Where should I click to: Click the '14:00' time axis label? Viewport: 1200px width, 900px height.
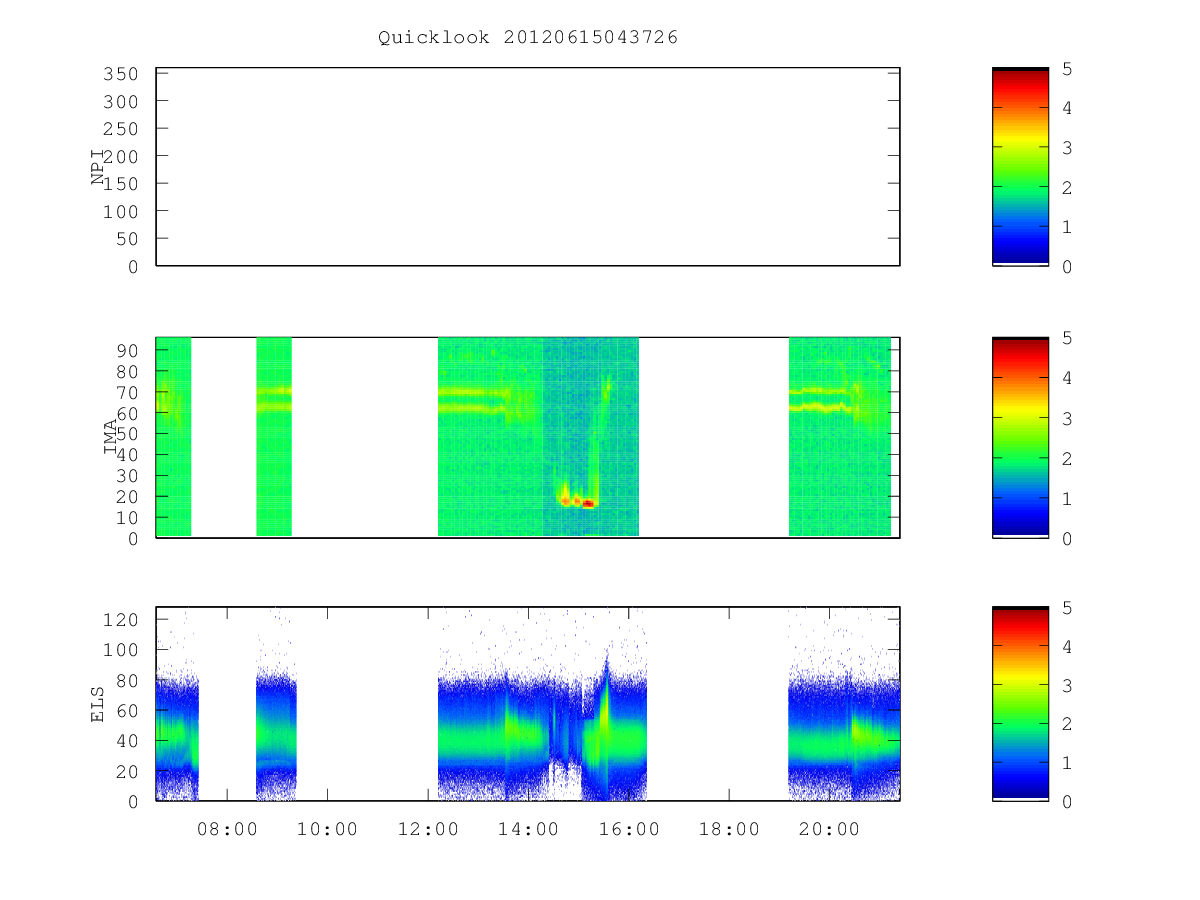tap(528, 829)
